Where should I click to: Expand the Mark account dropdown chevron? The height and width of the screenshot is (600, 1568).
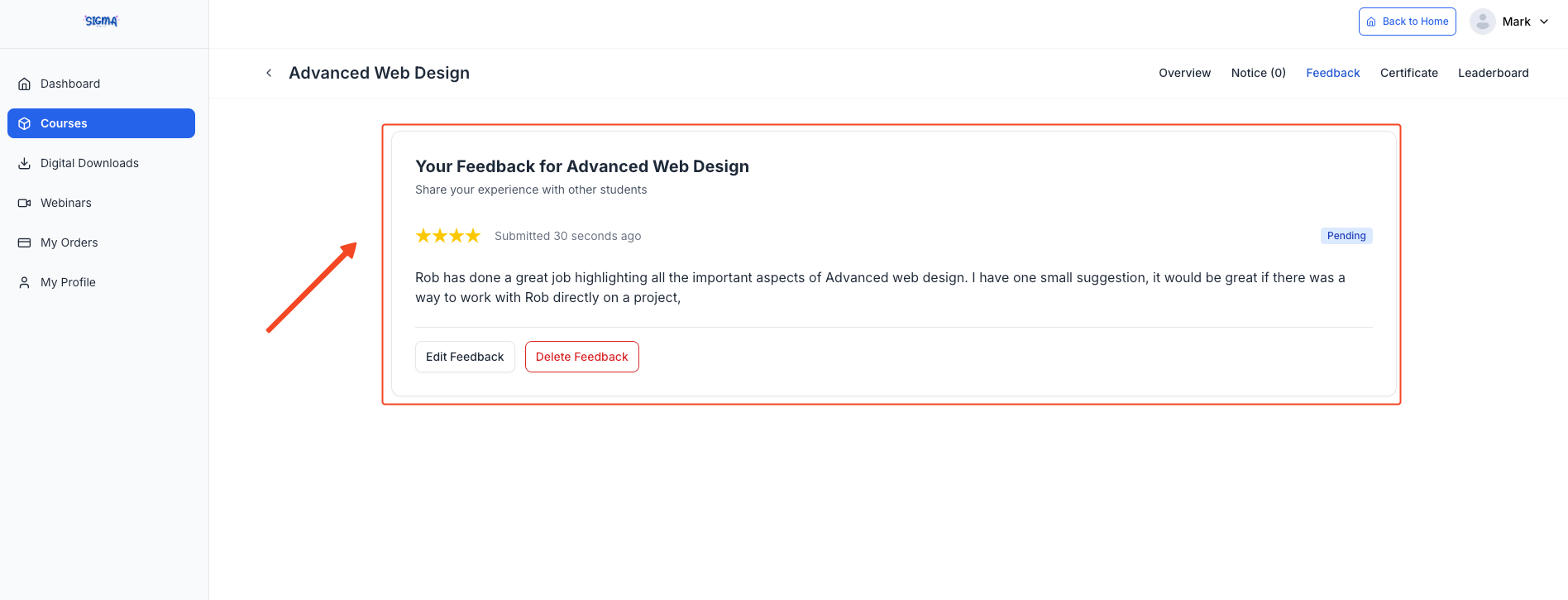[x=1544, y=22]
